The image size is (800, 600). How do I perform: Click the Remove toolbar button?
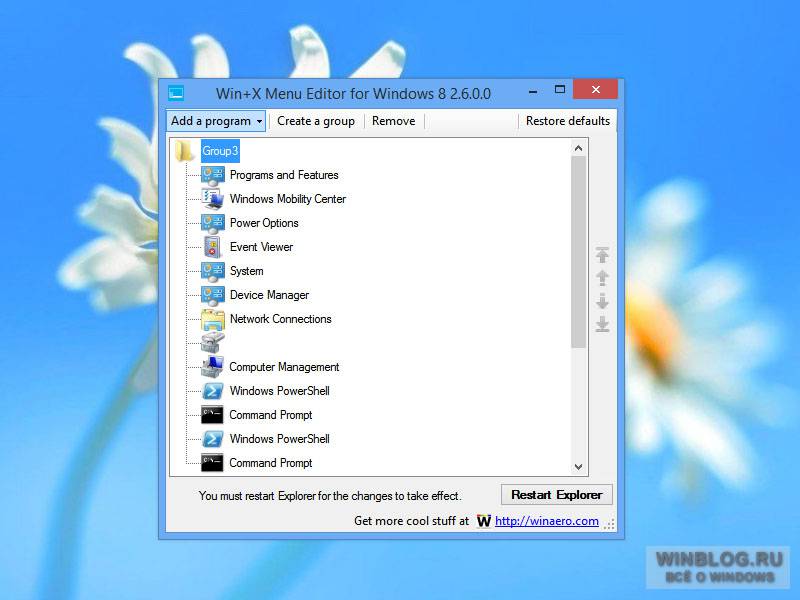click(393, 121)
